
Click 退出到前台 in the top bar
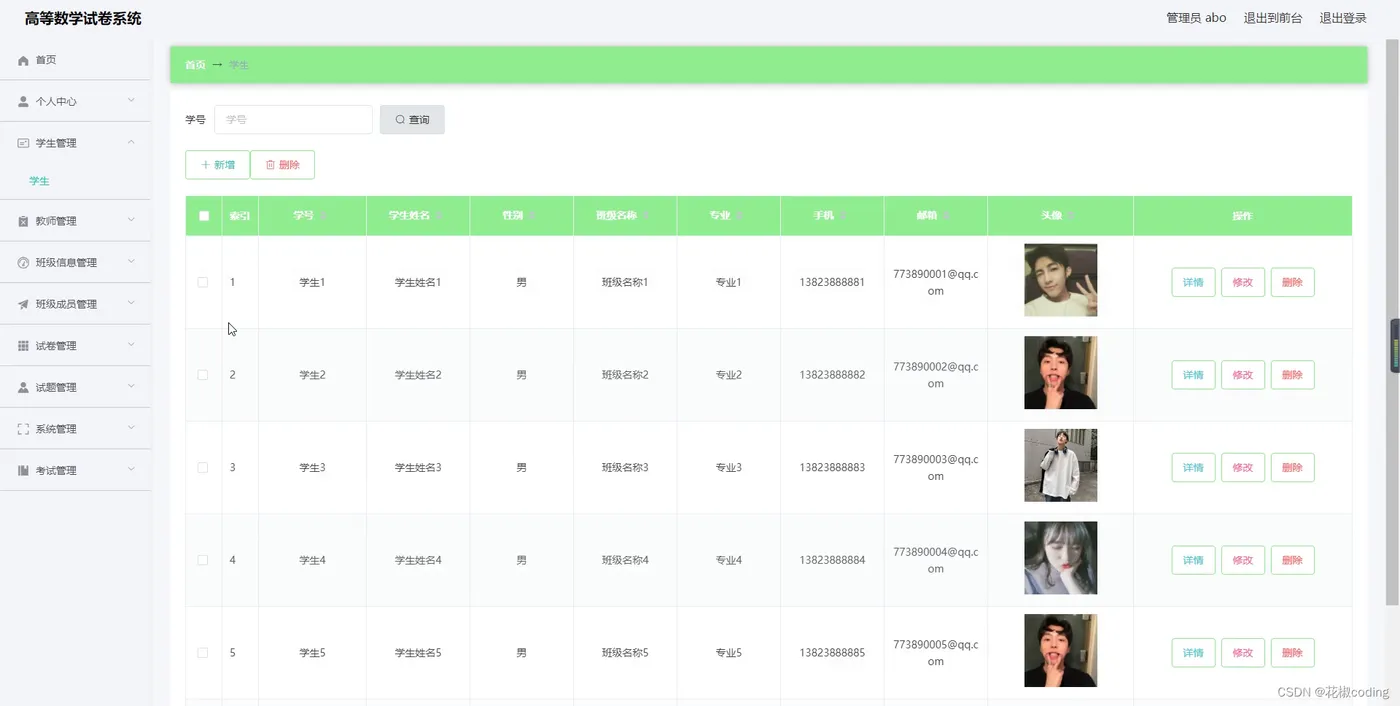1273,18
